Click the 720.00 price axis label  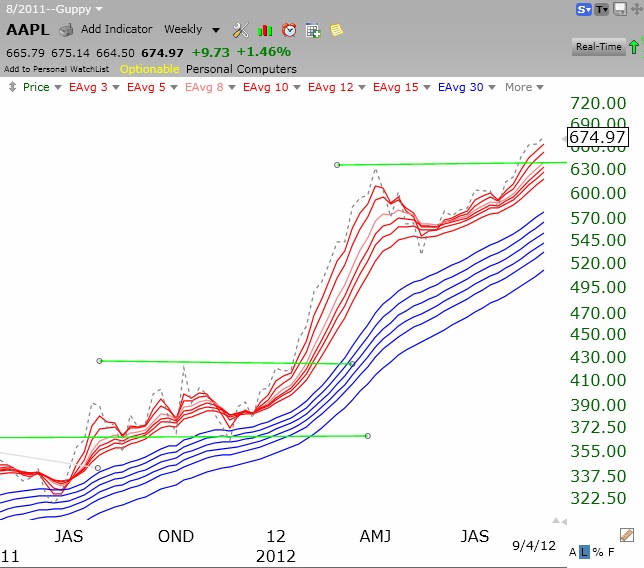coord(598,103)
